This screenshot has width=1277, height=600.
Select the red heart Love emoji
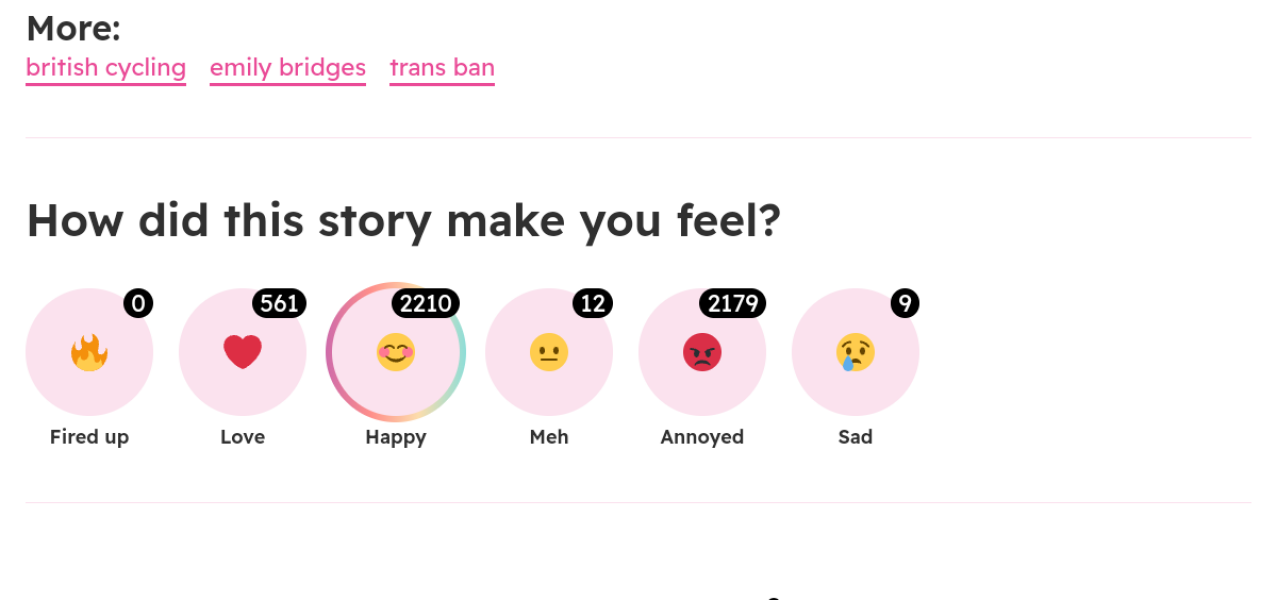pyautogui.click(x=242, y=352)
